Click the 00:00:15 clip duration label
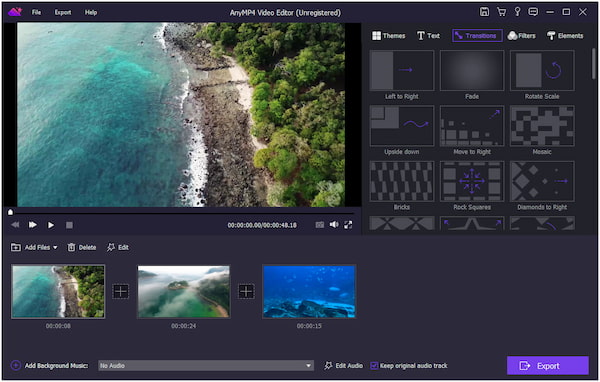The image size is (600, 382). [x=309, y=326]
